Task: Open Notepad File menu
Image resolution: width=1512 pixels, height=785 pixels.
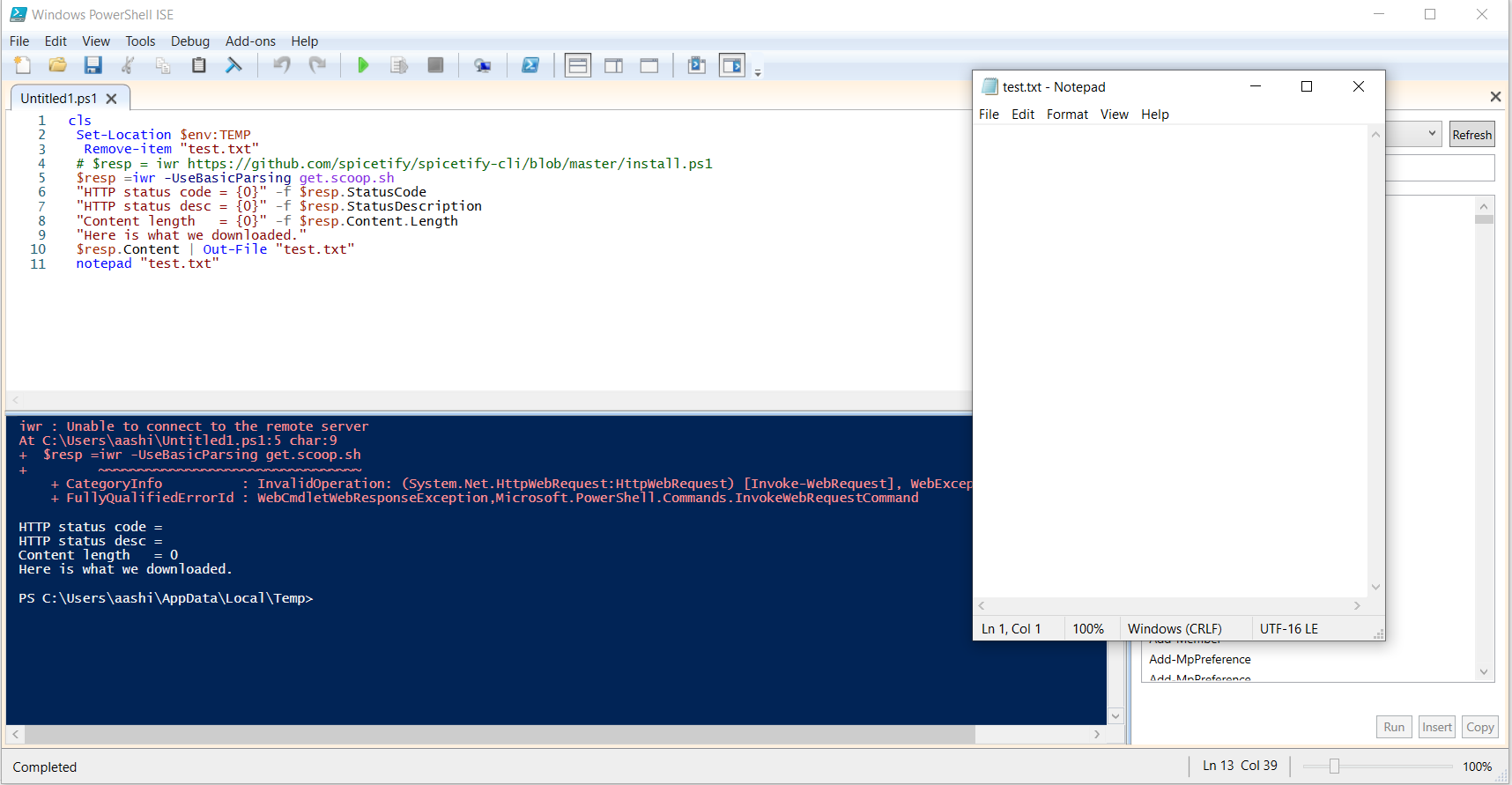Action: [x=989, y=115]
